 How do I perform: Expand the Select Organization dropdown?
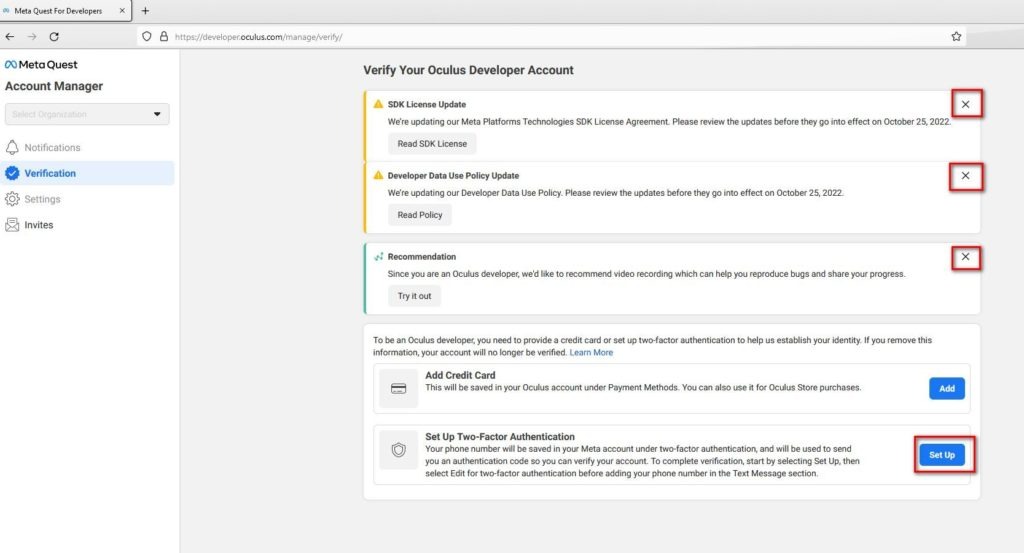87,114
